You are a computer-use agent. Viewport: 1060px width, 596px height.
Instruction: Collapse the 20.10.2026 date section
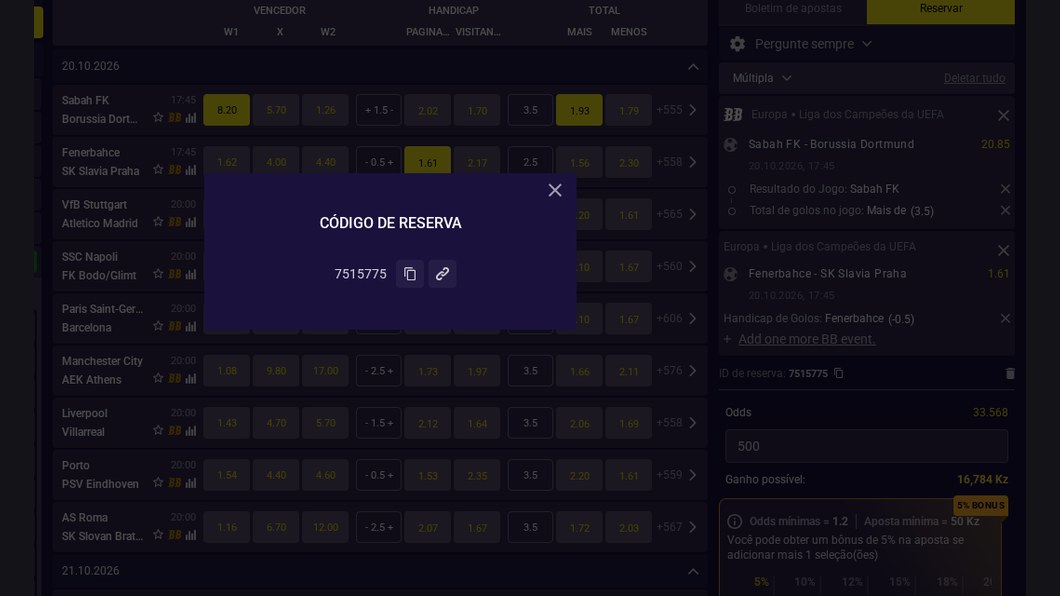[693, 66]
